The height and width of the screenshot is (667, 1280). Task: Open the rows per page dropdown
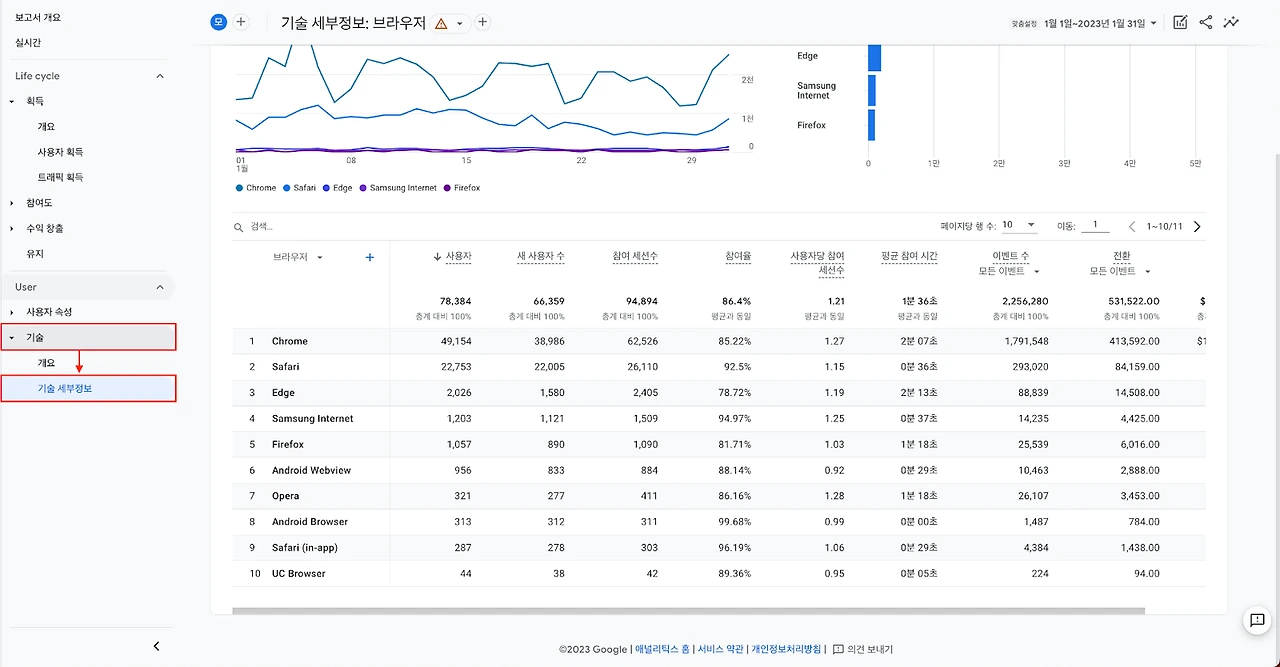(1020, 226)
